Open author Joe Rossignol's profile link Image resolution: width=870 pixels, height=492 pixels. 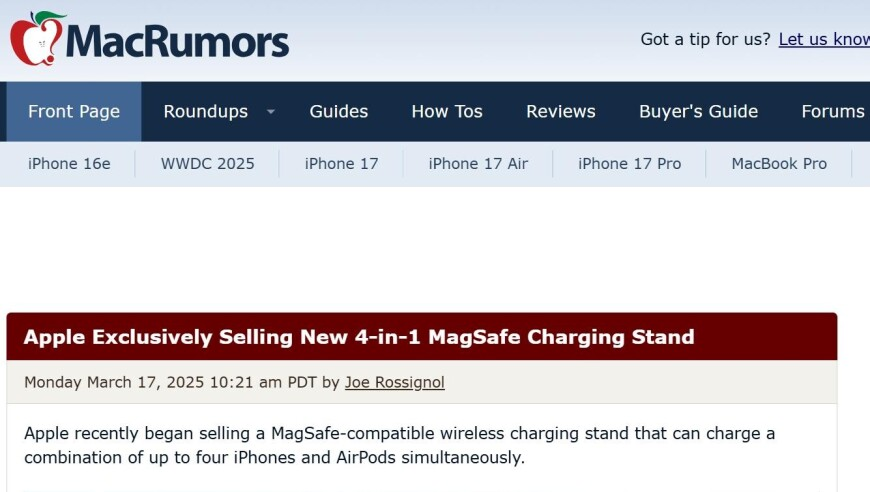point(394,382)
